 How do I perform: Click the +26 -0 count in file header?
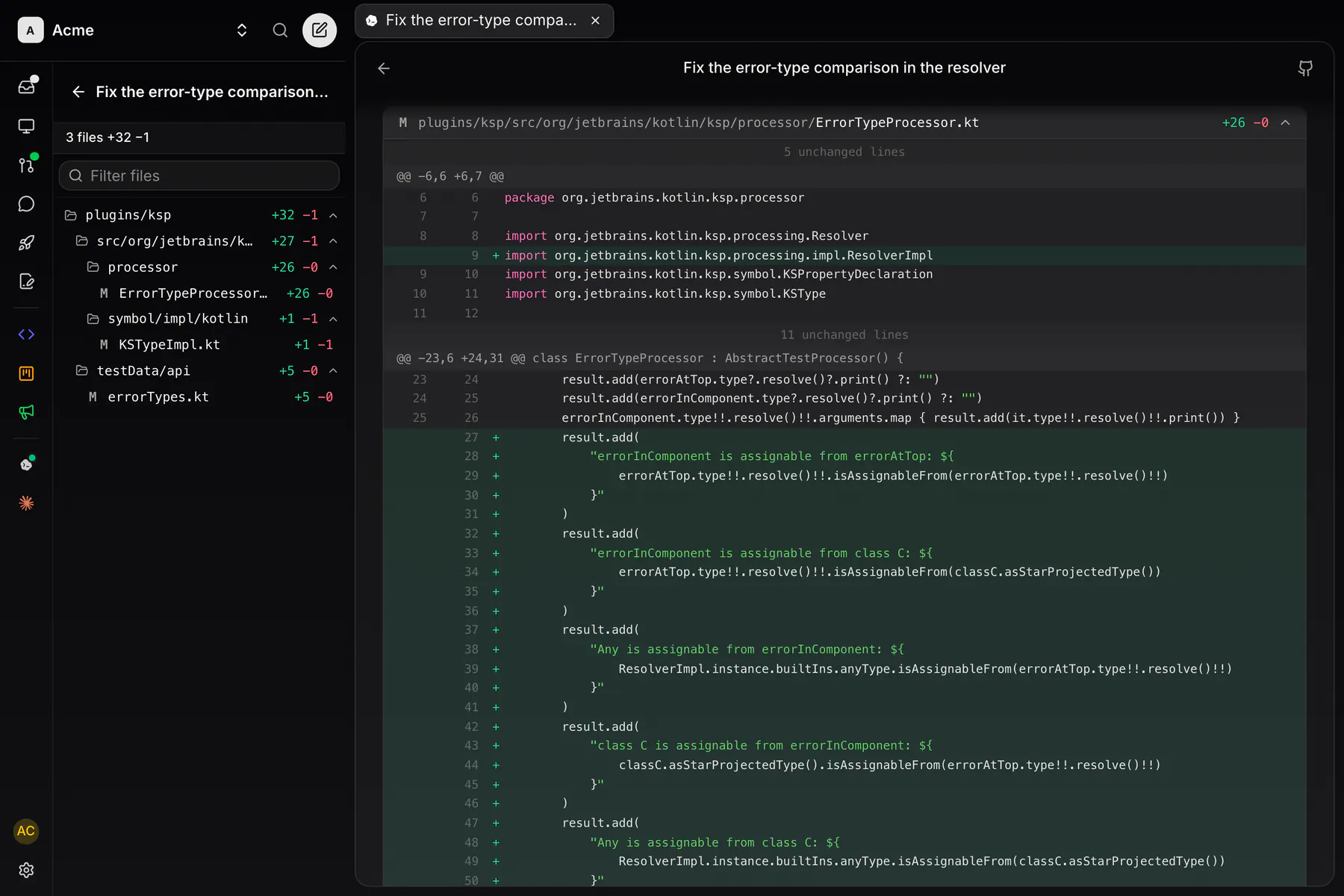click(1245, 122)
